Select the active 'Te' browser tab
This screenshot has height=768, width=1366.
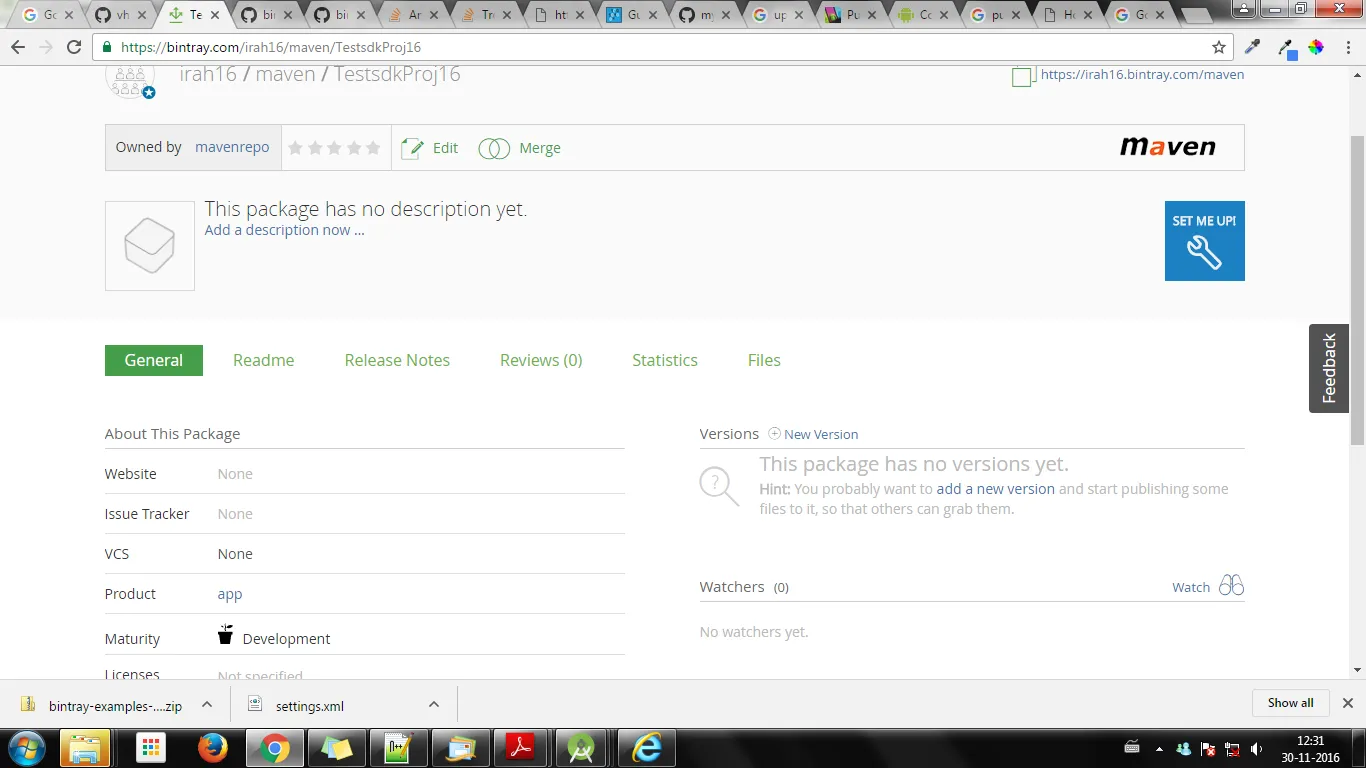point(194,15)
